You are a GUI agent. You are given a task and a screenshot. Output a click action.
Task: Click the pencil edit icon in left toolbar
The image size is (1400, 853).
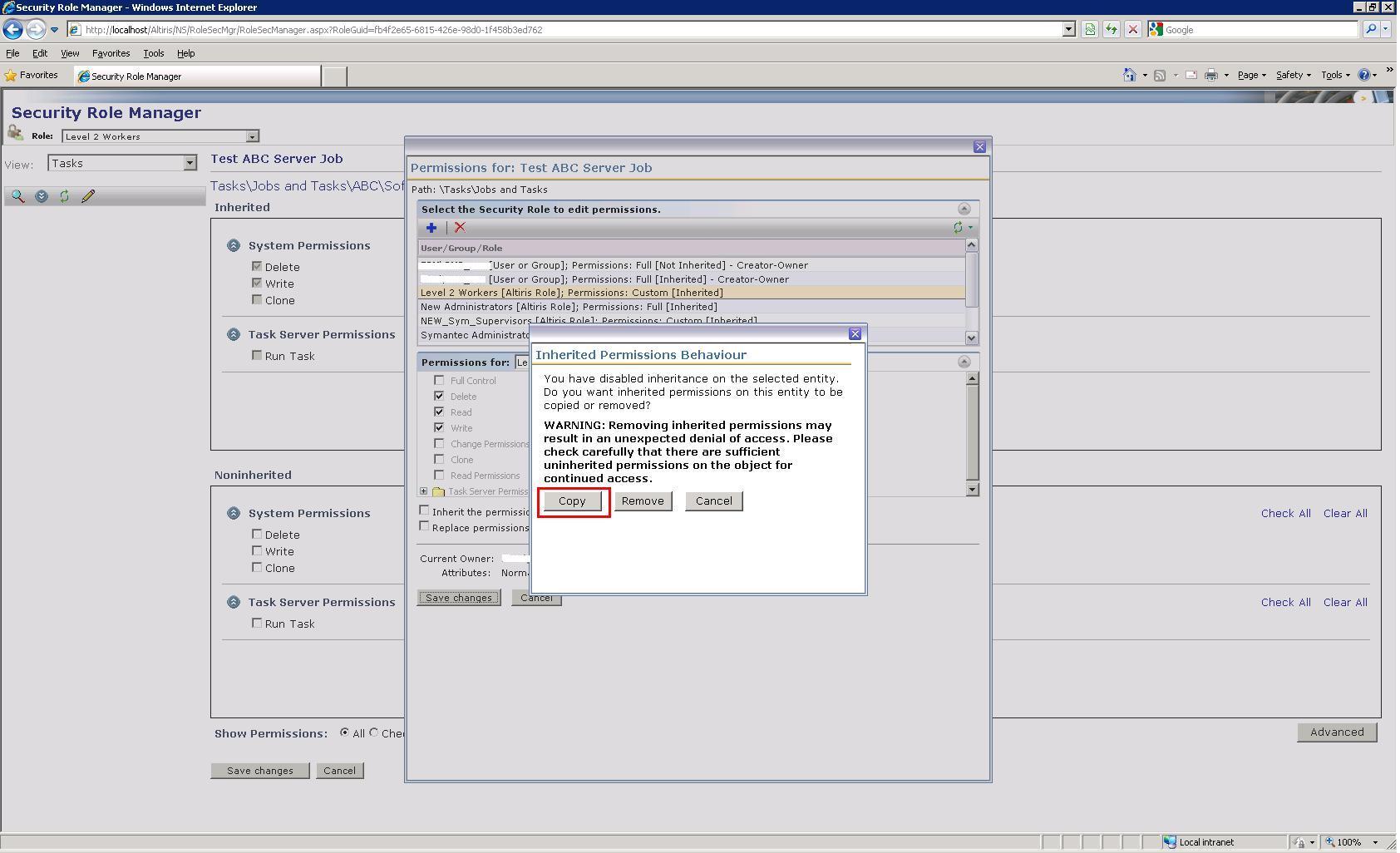click(x=88, y=196)
